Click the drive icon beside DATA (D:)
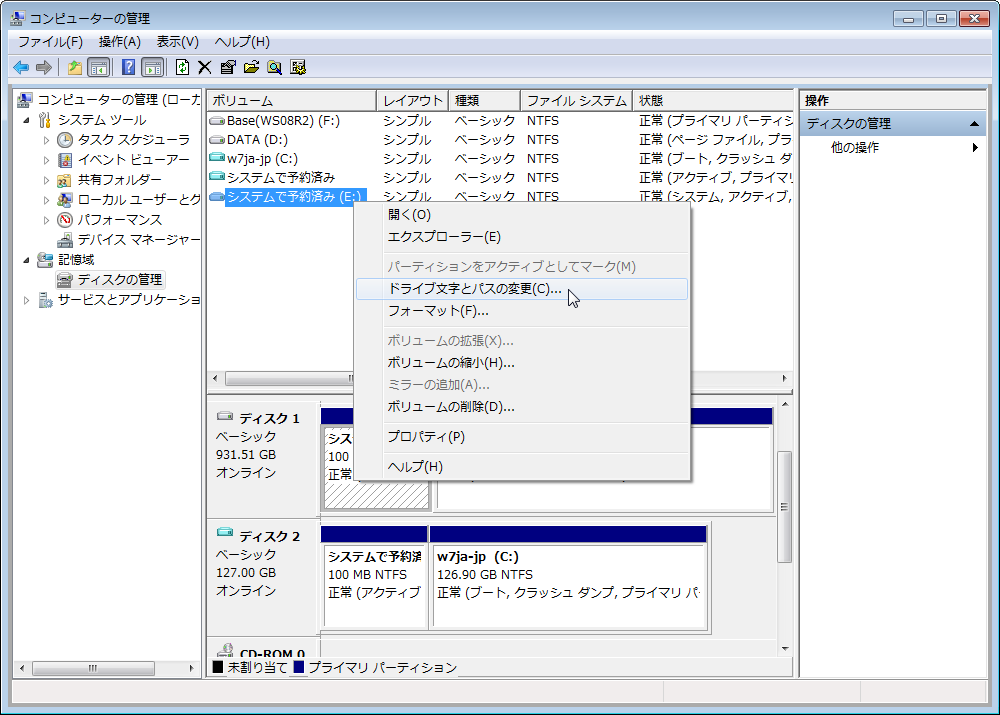 [x=217, y=140]
